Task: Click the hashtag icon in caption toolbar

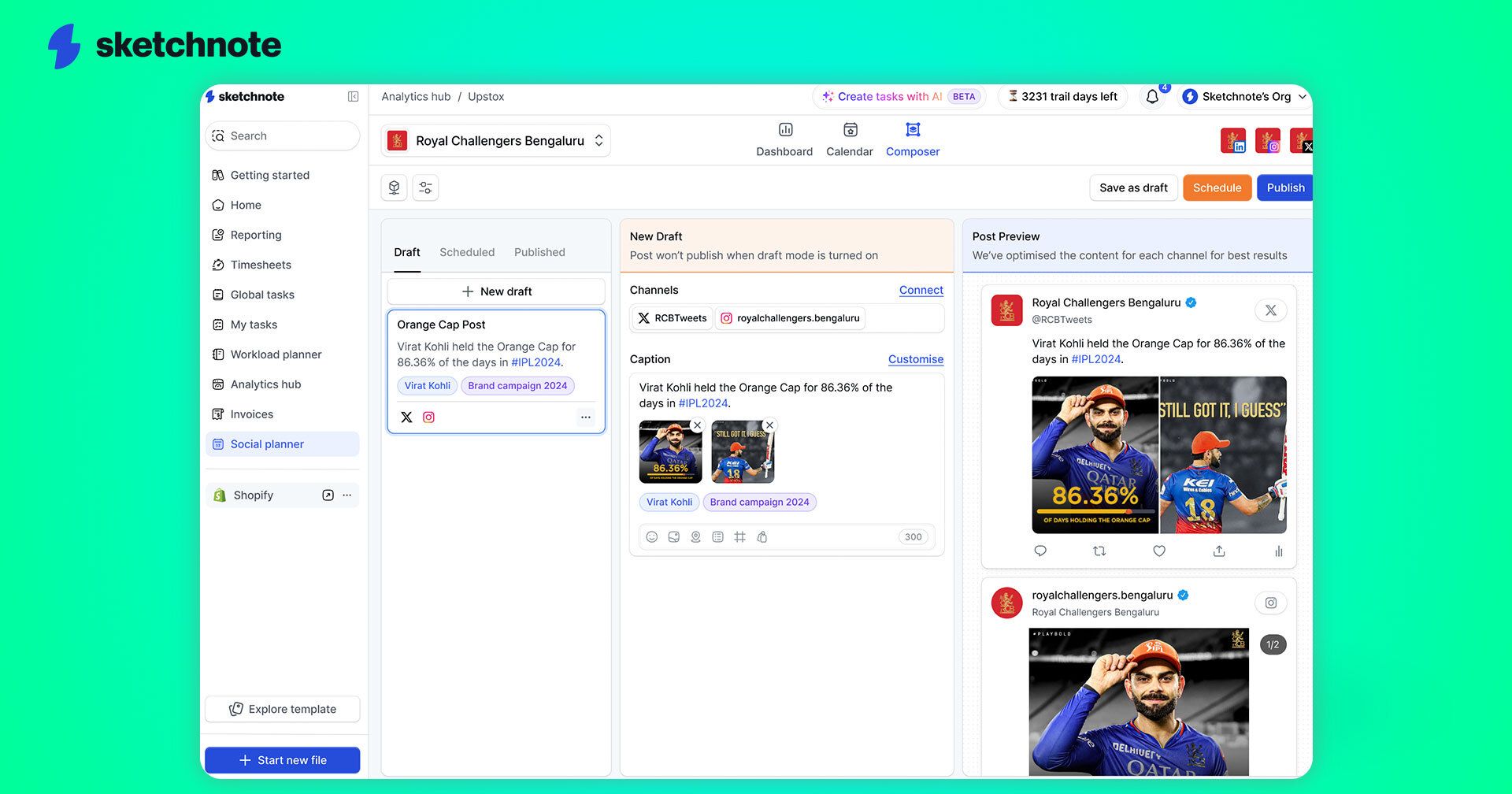Action: click(739, 537)
